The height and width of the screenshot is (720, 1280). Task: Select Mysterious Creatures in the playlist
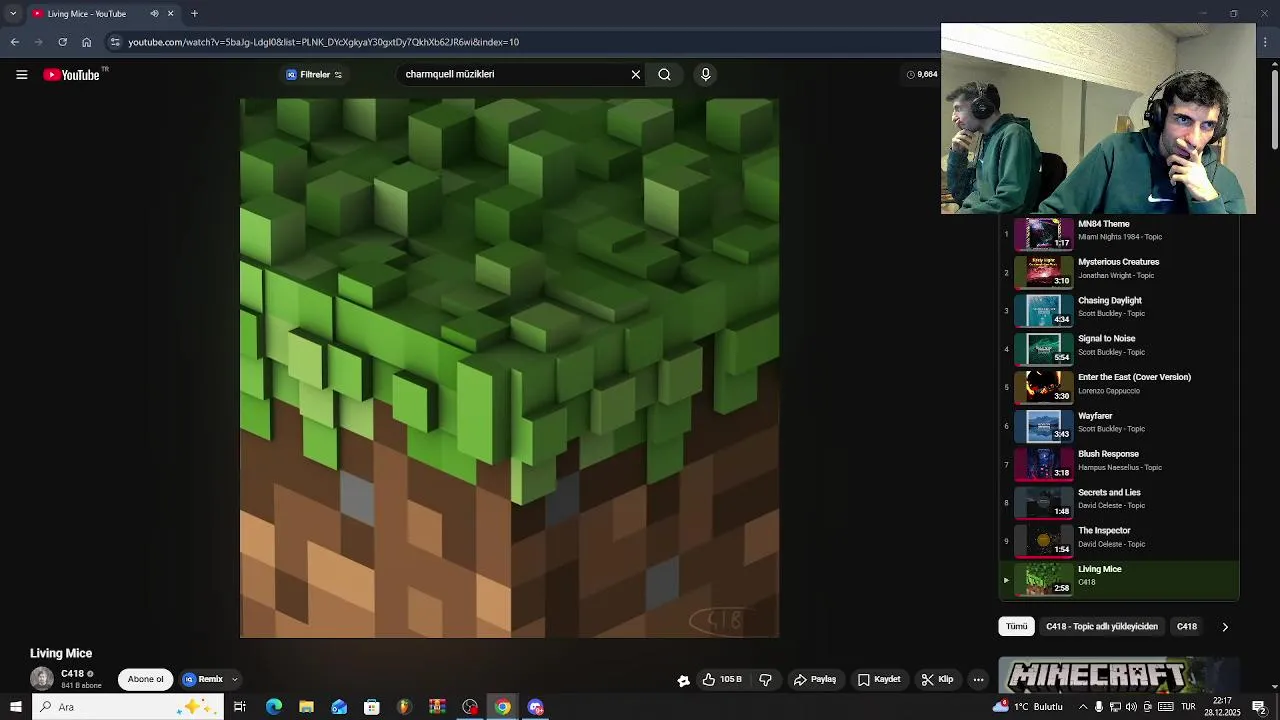point(1119,272)
